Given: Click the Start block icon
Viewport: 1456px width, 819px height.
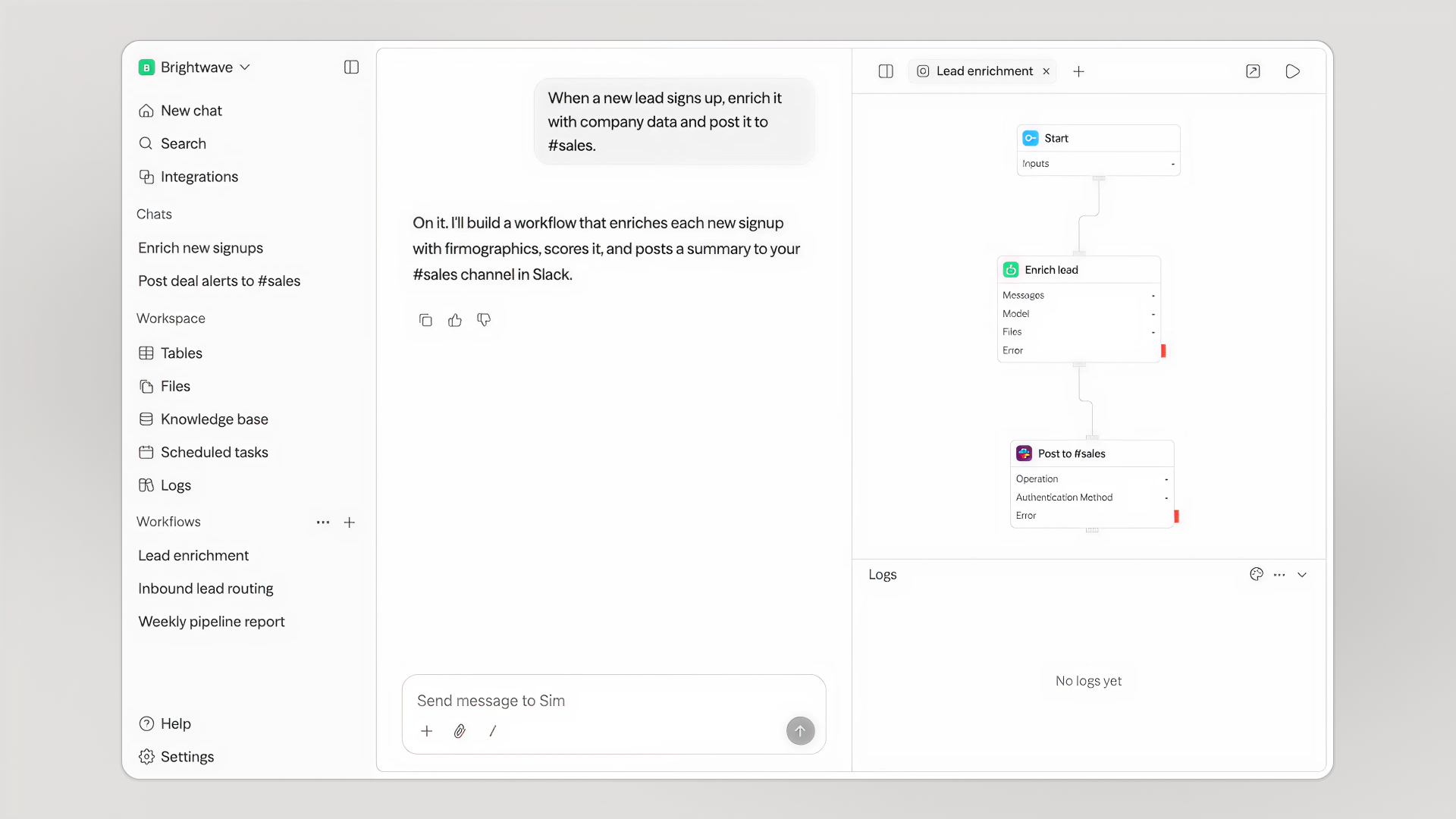Looking at the screenshot, I should [1031, 138].
